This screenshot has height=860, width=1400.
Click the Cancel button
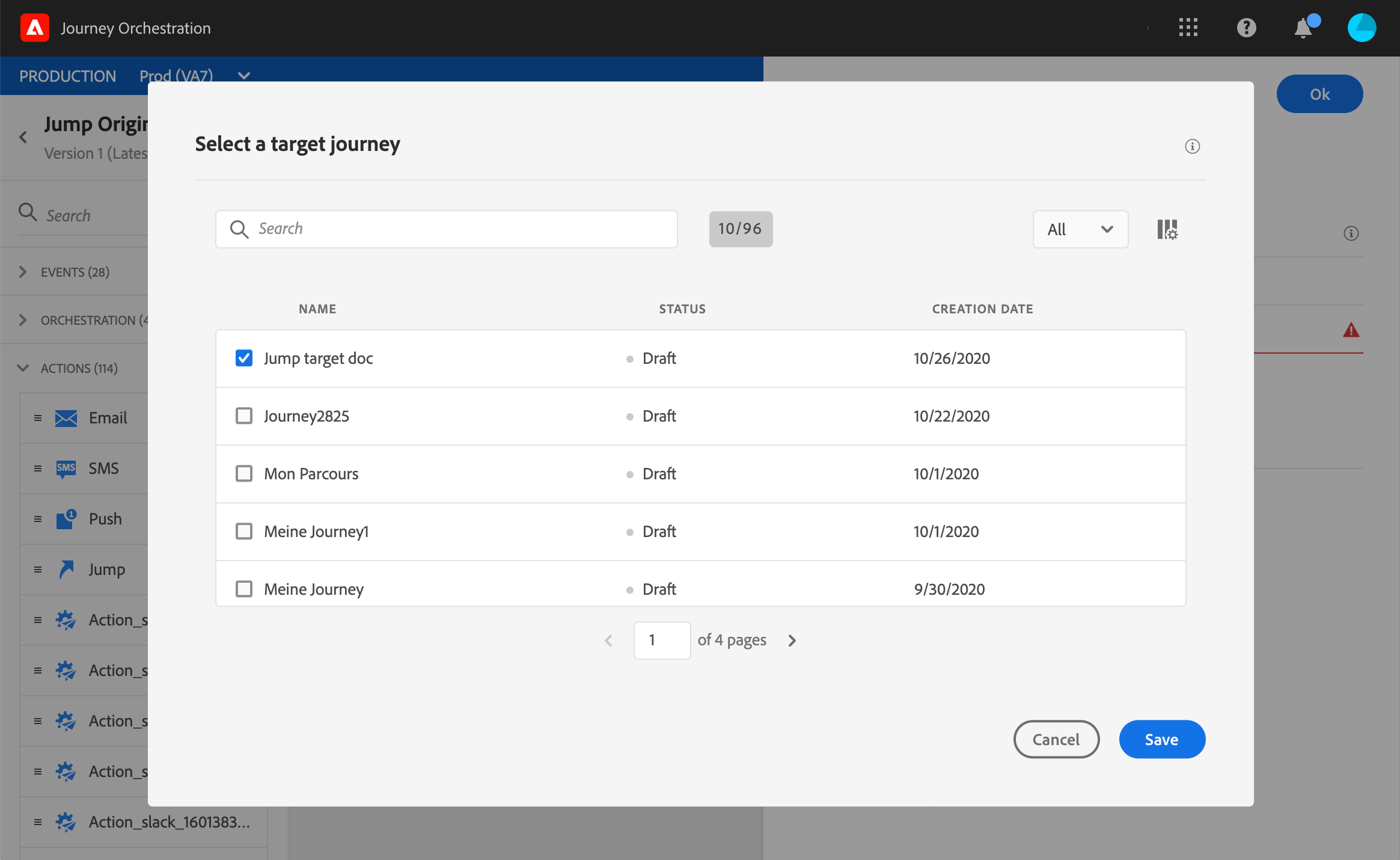[x=1056, y=739]
